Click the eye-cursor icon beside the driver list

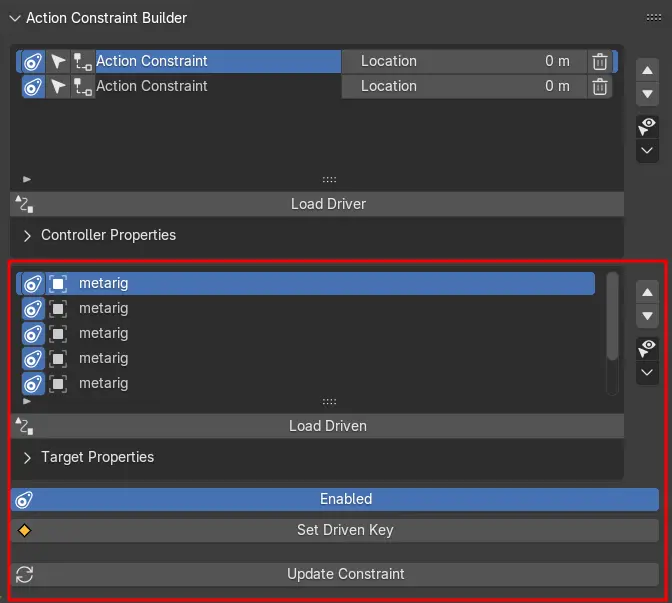click(x=647, y=127)
